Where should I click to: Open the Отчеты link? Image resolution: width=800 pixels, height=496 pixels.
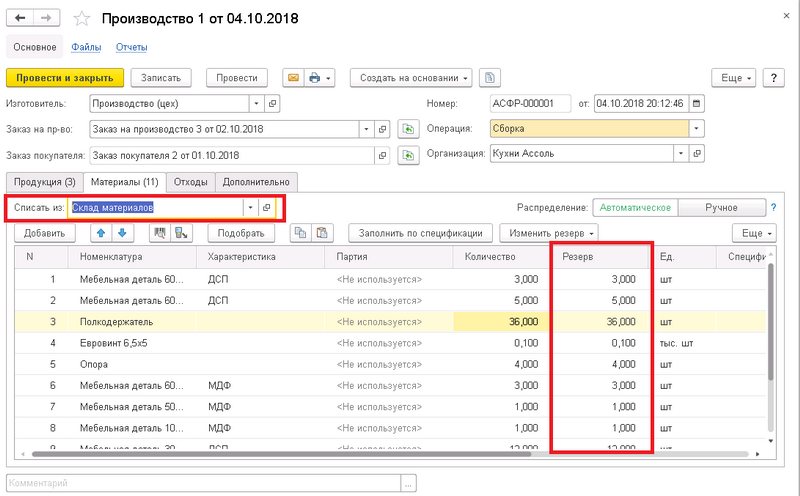131,47
